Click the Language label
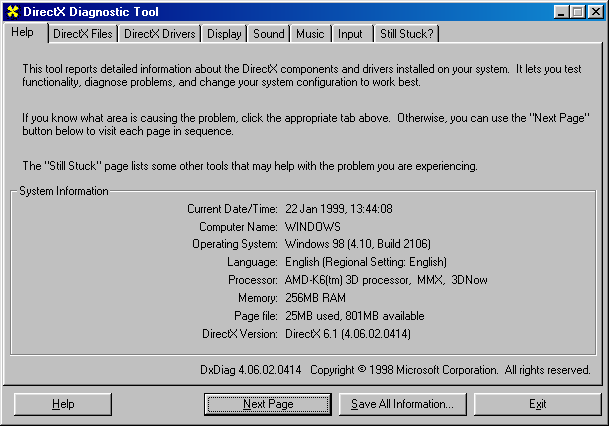The width and height of the screenshot is (609, 426). coord(252,262)
